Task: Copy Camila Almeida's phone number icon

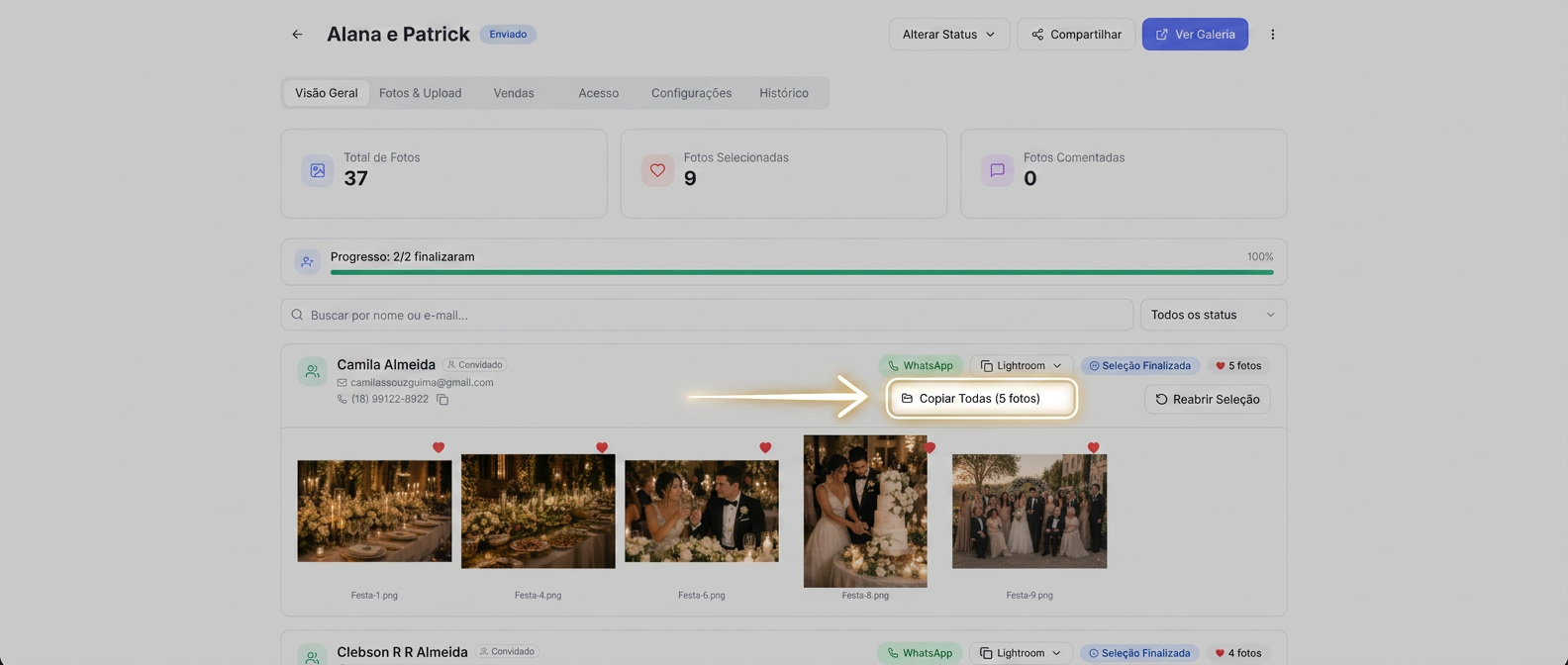Action: tap(442, 400)
